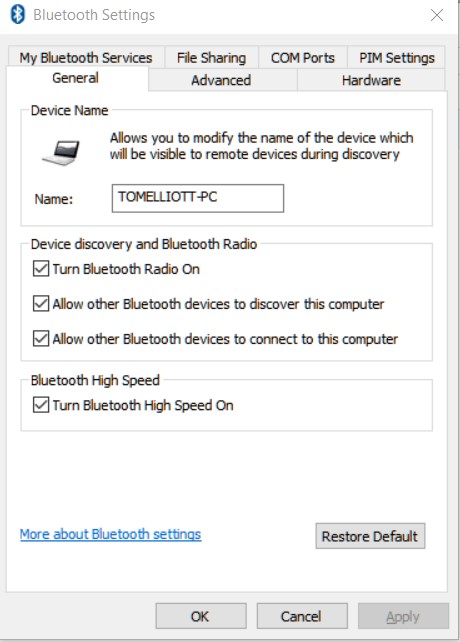Image resolution: width=460 pixels, height=642 pixels.
Task: Open the My Bluetooth Services tab
Action: (x=86, y=58)
